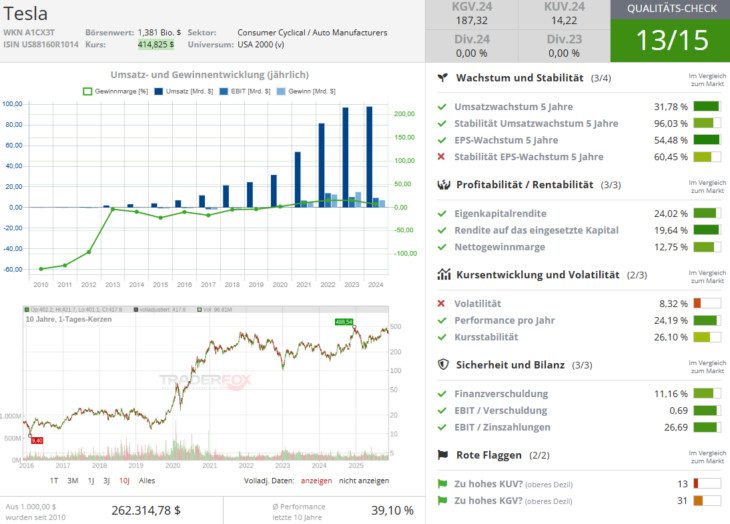This screenshot has width=730, height=524.
Task: Click the highlighted Kurs value 414,825 $
Action: 156,45
